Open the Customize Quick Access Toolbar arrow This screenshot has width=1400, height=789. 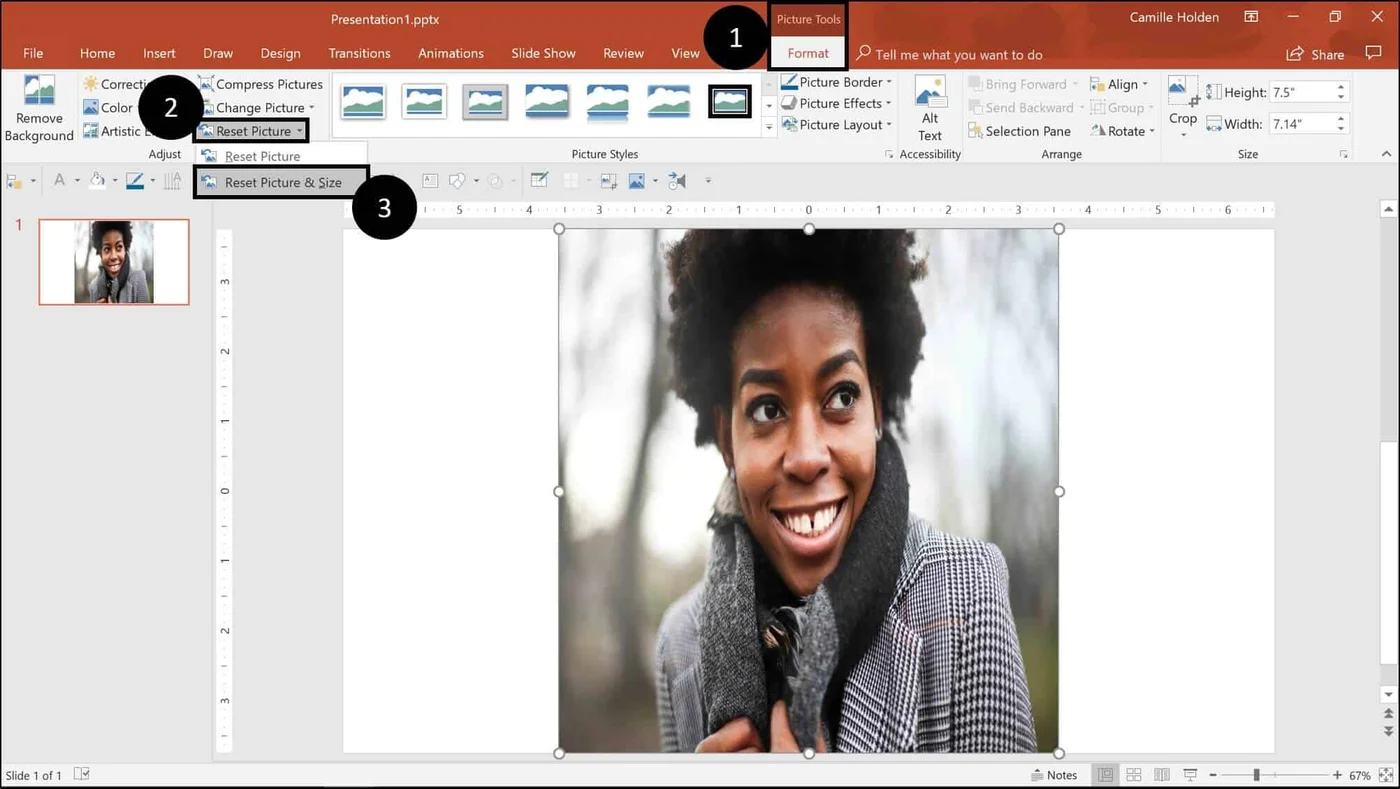(x=708, y=181)
